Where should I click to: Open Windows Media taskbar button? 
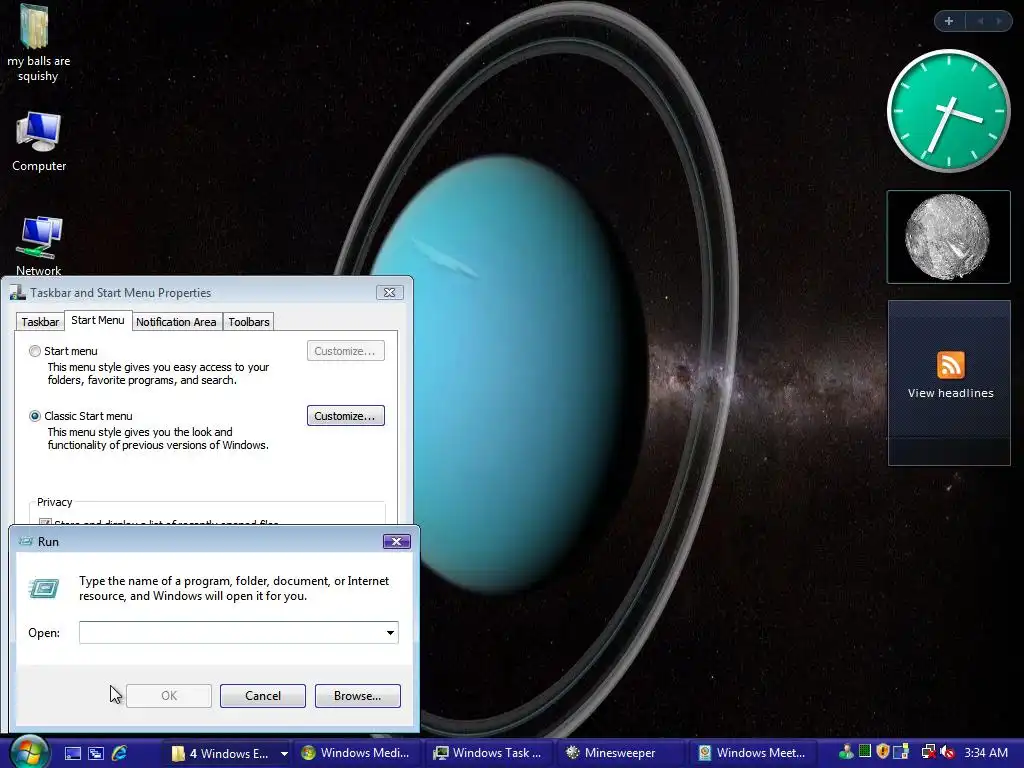[x=359, y=753]
